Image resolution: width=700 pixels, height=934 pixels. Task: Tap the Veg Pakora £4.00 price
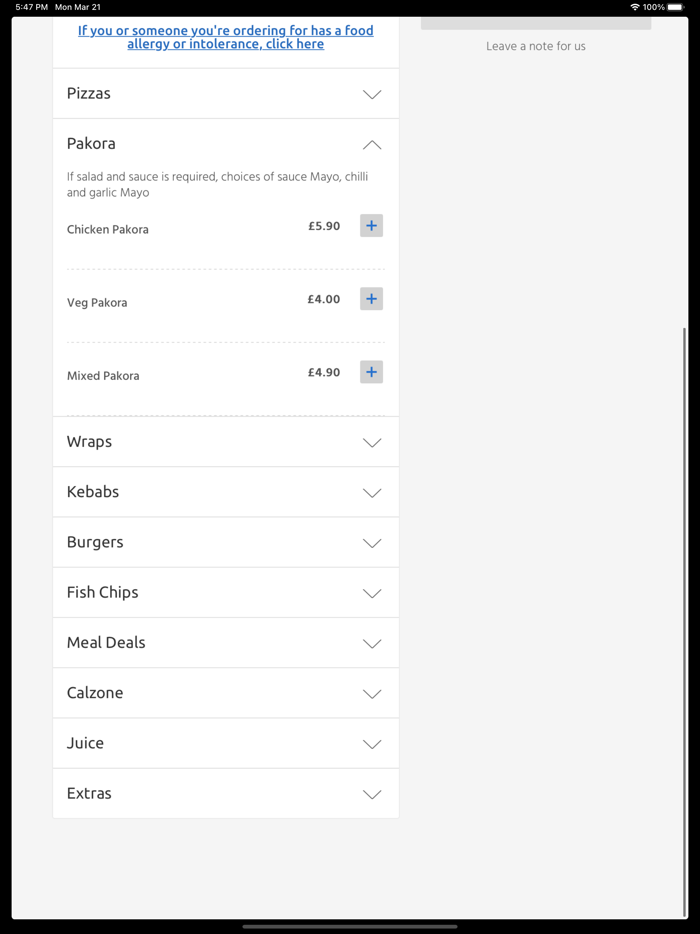click(x=324, y=299)
